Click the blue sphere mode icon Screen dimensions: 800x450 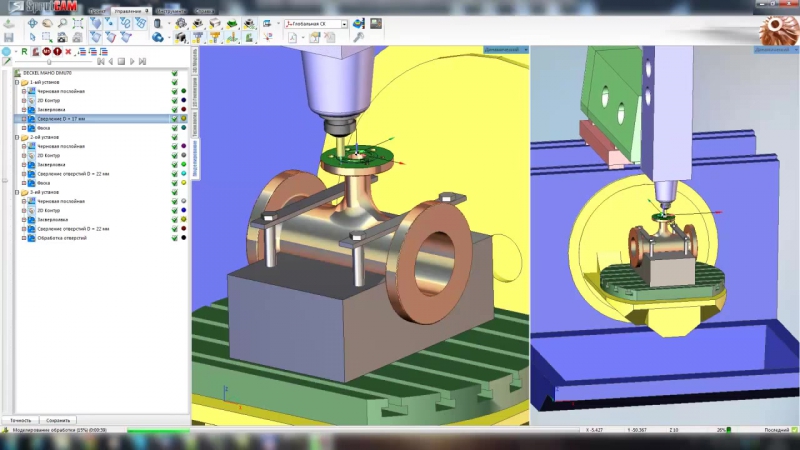coord(6,52)
